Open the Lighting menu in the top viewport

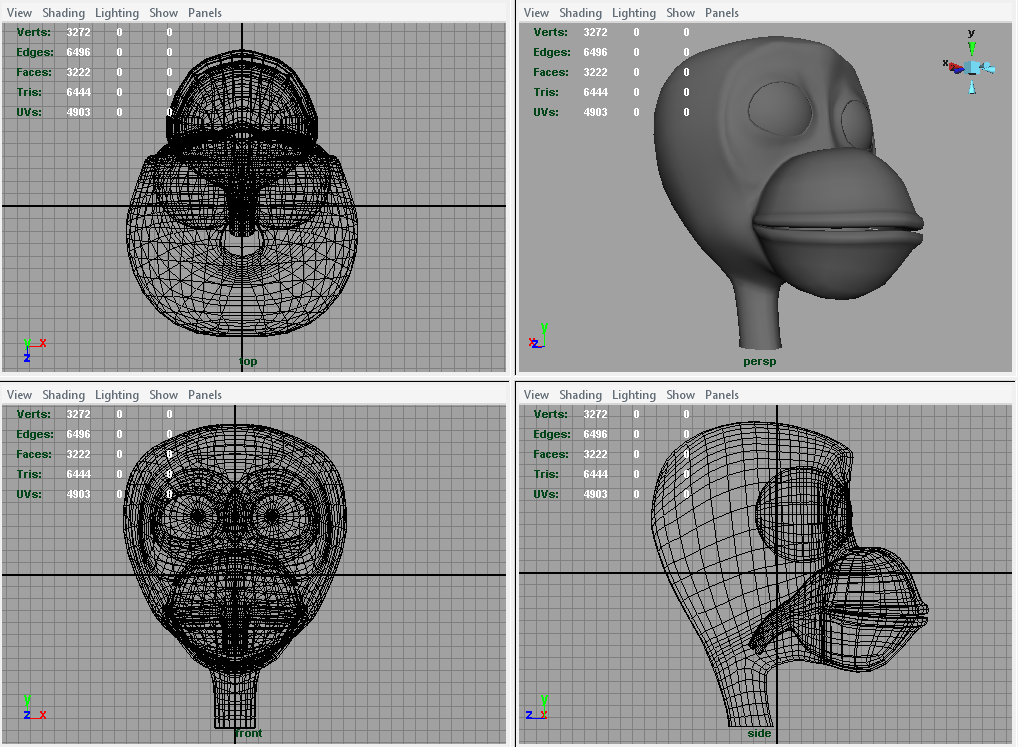coord(117,13)
